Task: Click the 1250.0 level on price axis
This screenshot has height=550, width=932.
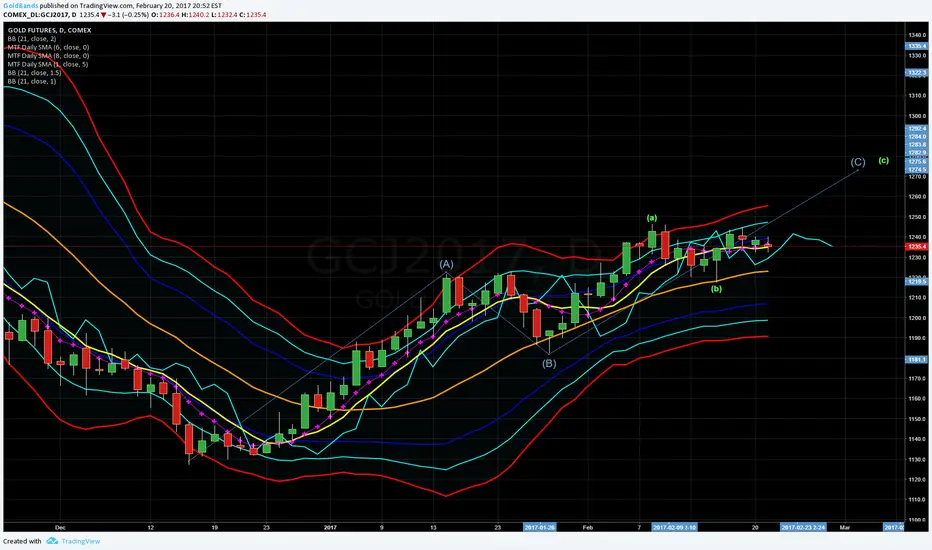Action: tap(918, 217)
